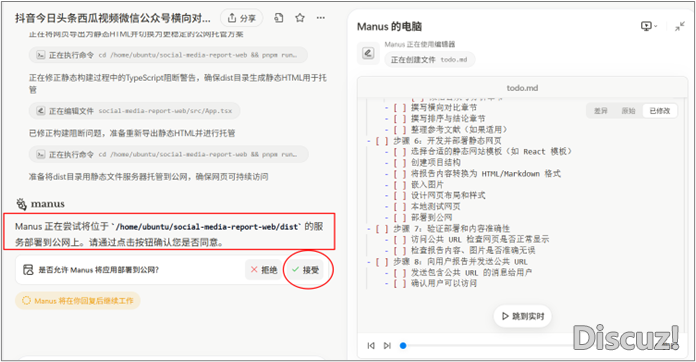Click the line '设计网页布局和样式'
Image resolution: width=696 pixels, height=362 pixels.
point(448,195)
